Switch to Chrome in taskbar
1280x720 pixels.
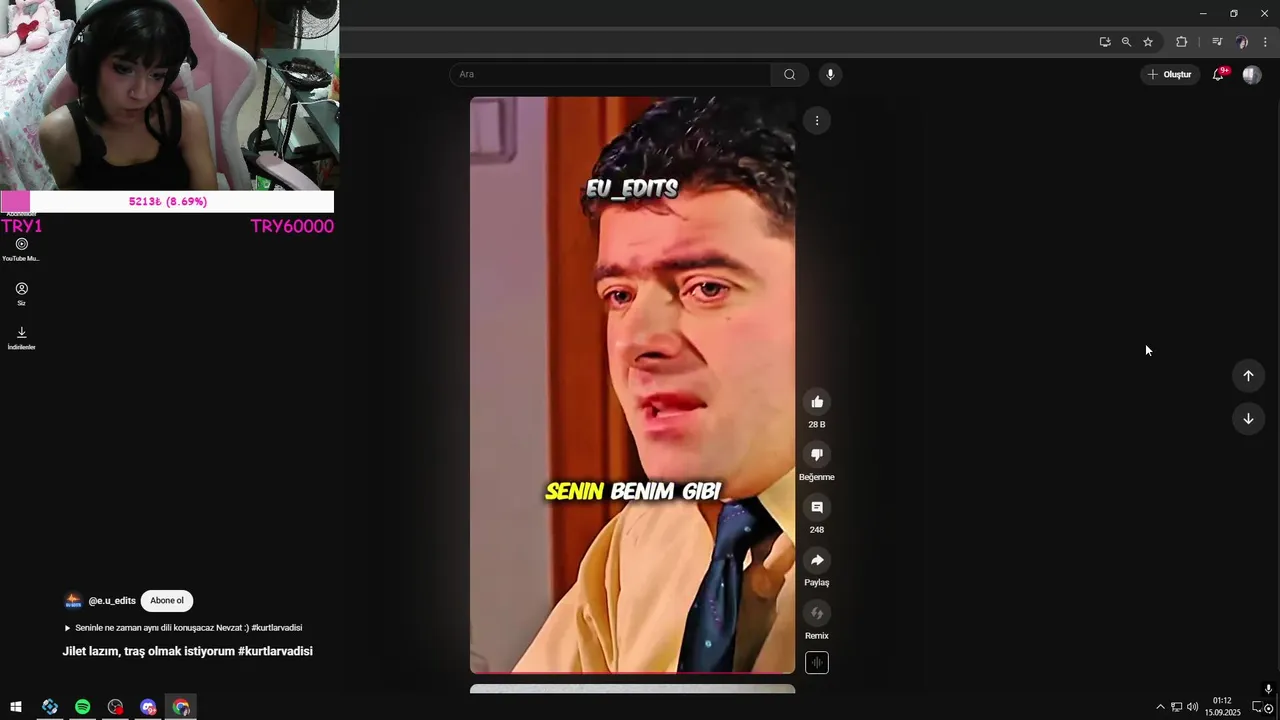[181, 707]
